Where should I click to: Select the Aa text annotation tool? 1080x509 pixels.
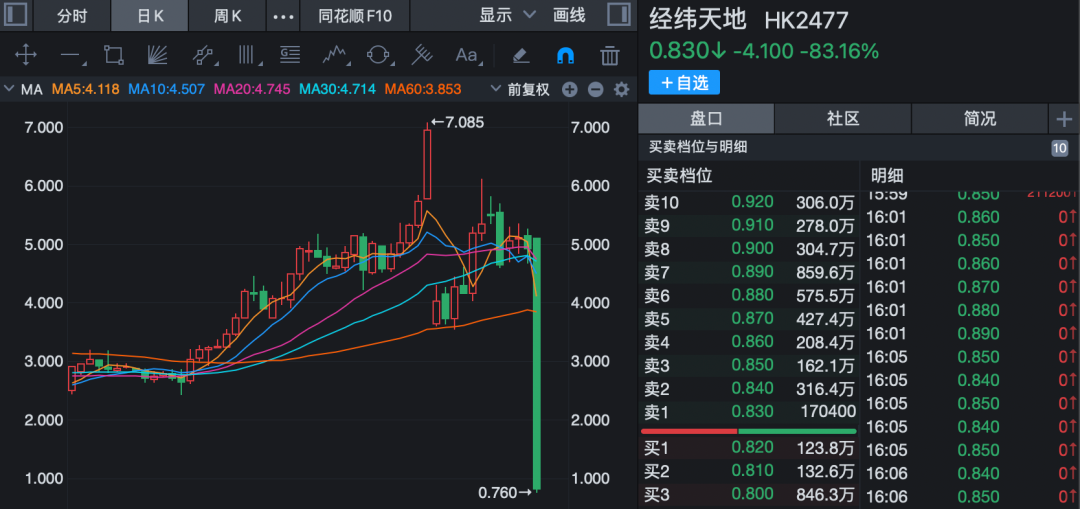click(468, 55)
